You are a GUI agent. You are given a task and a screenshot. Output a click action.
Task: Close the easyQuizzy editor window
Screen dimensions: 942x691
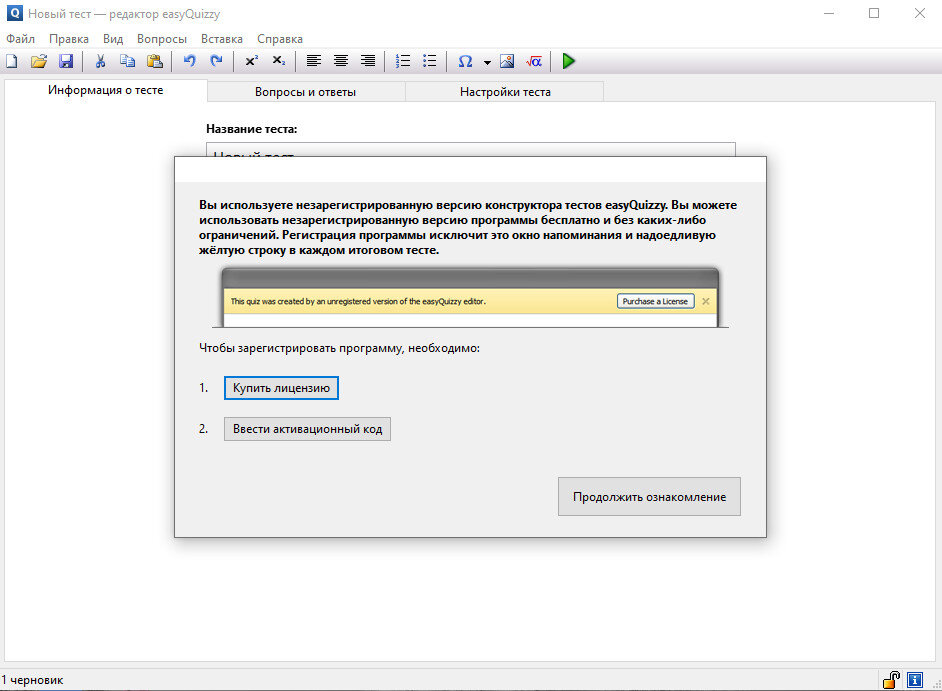pyautogui.click(x=920, y=13)
